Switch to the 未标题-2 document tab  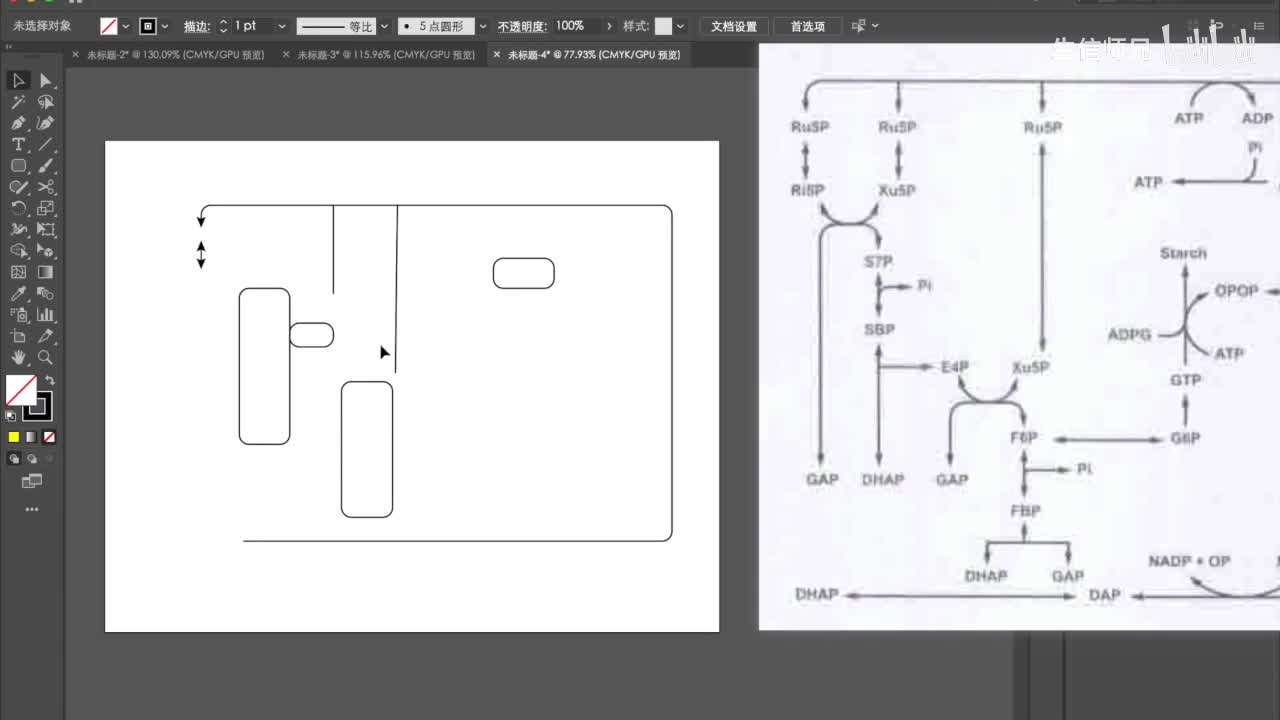(175, 55)
